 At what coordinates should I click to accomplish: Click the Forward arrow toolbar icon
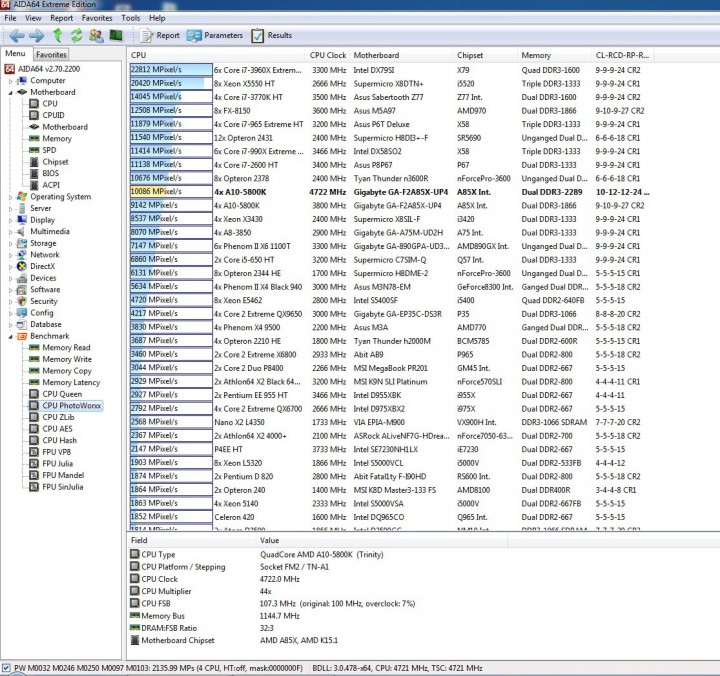click(37, 35)
